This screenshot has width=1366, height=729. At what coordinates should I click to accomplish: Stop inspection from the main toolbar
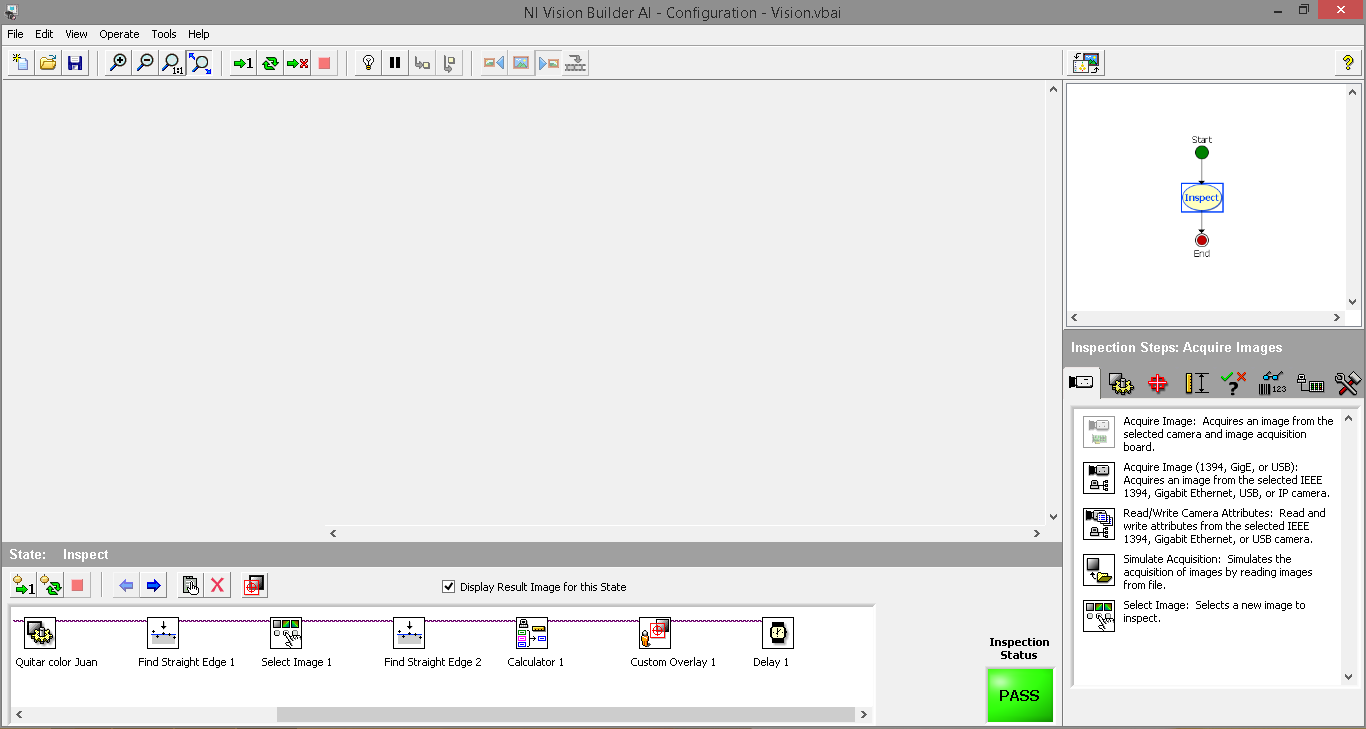[324, 63]
